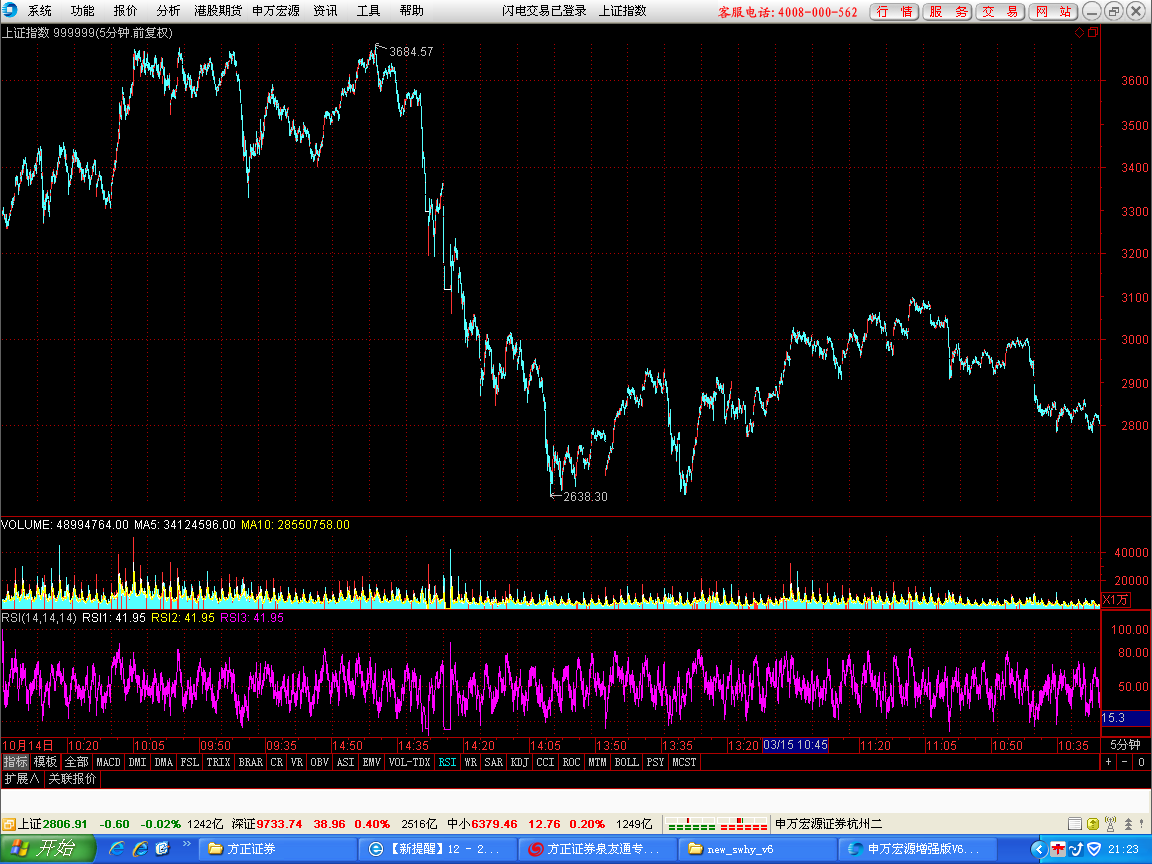Click the list panel icon in status bar
The image size is (1152, 864).
[x=1075, y=824]
